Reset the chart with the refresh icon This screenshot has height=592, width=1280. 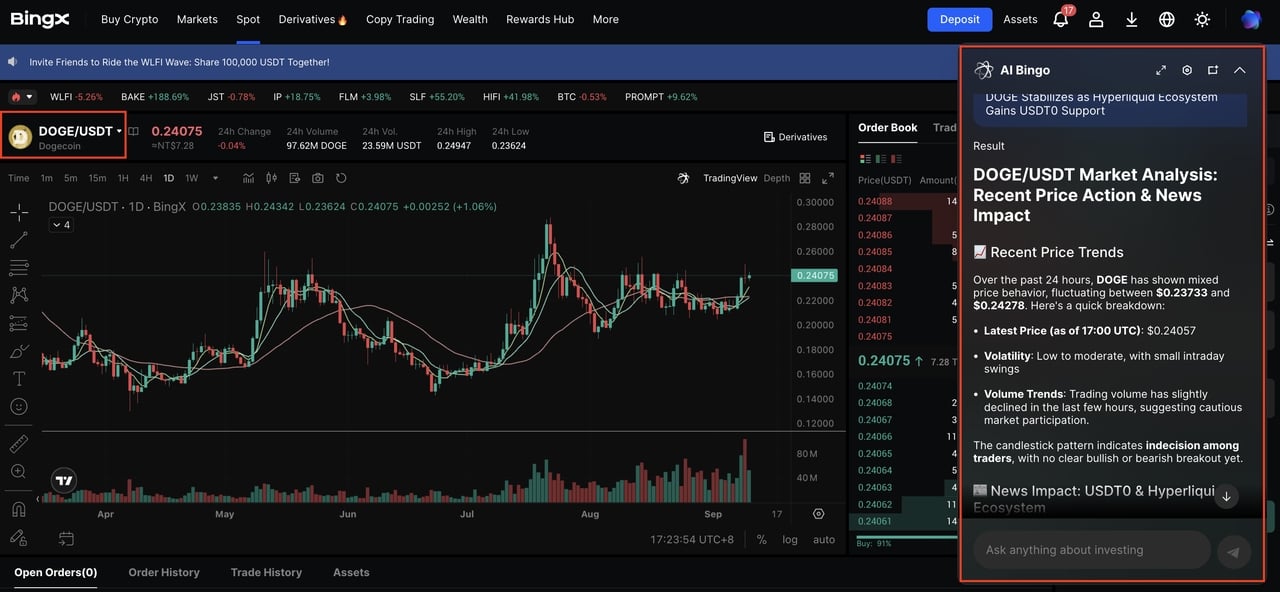pos(341,178)
